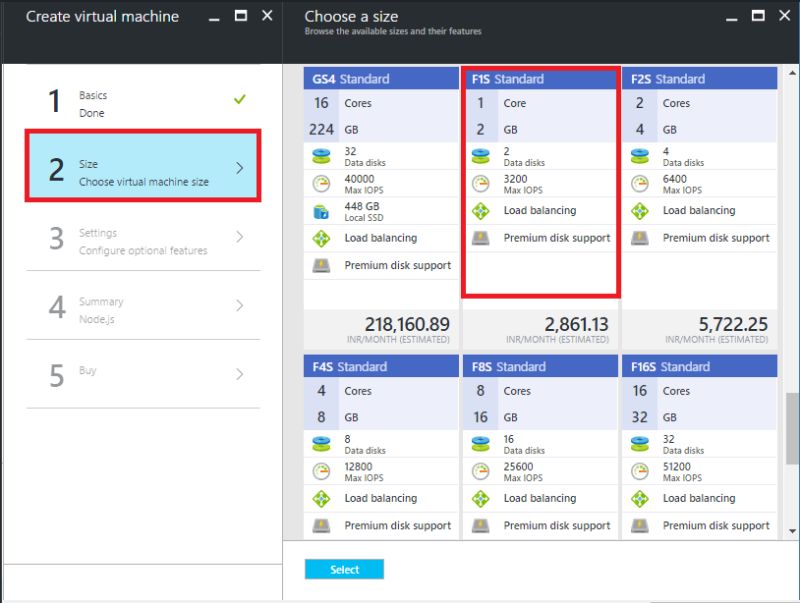Click the Data disks icon on F4S Standard

322,444
